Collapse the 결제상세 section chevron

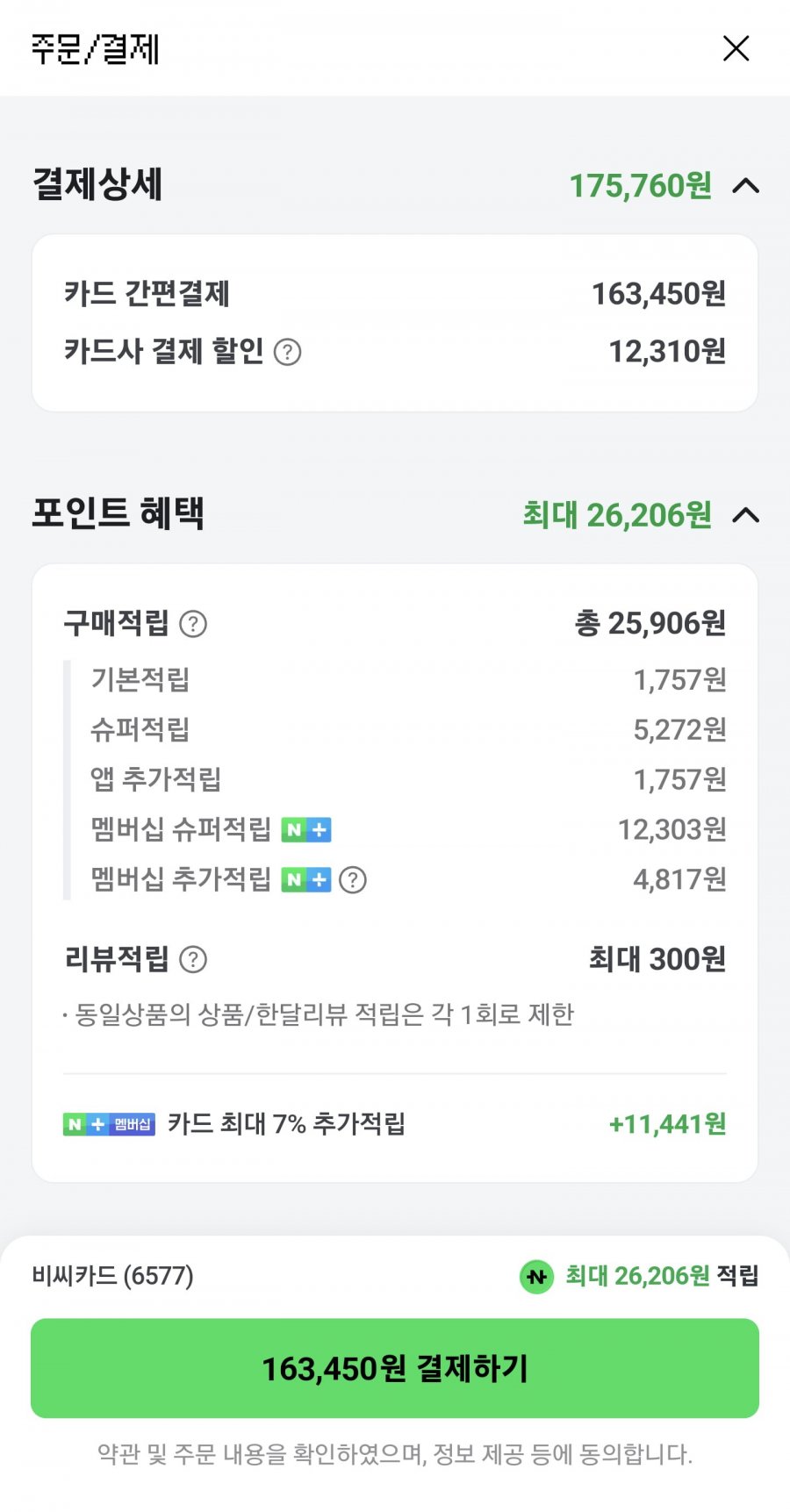[x=746, y=186]
